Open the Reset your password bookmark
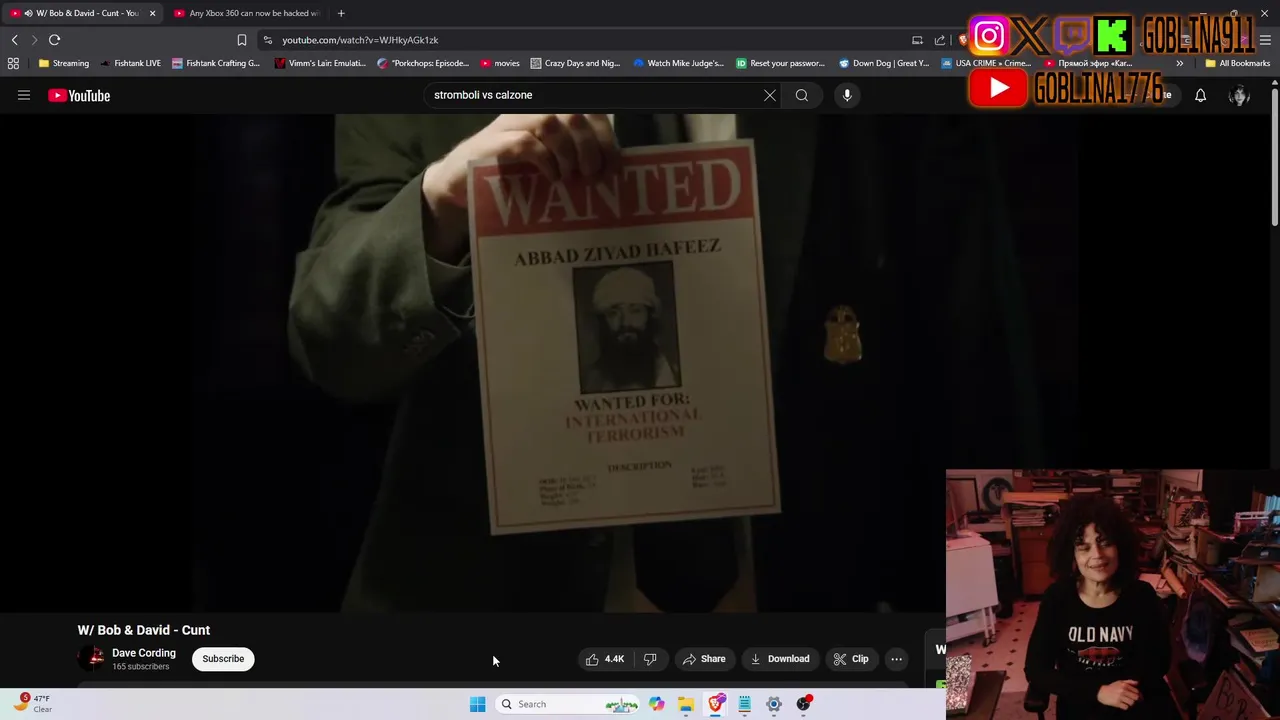Screen dimensions: 1280x720 (x=781, y=63)
